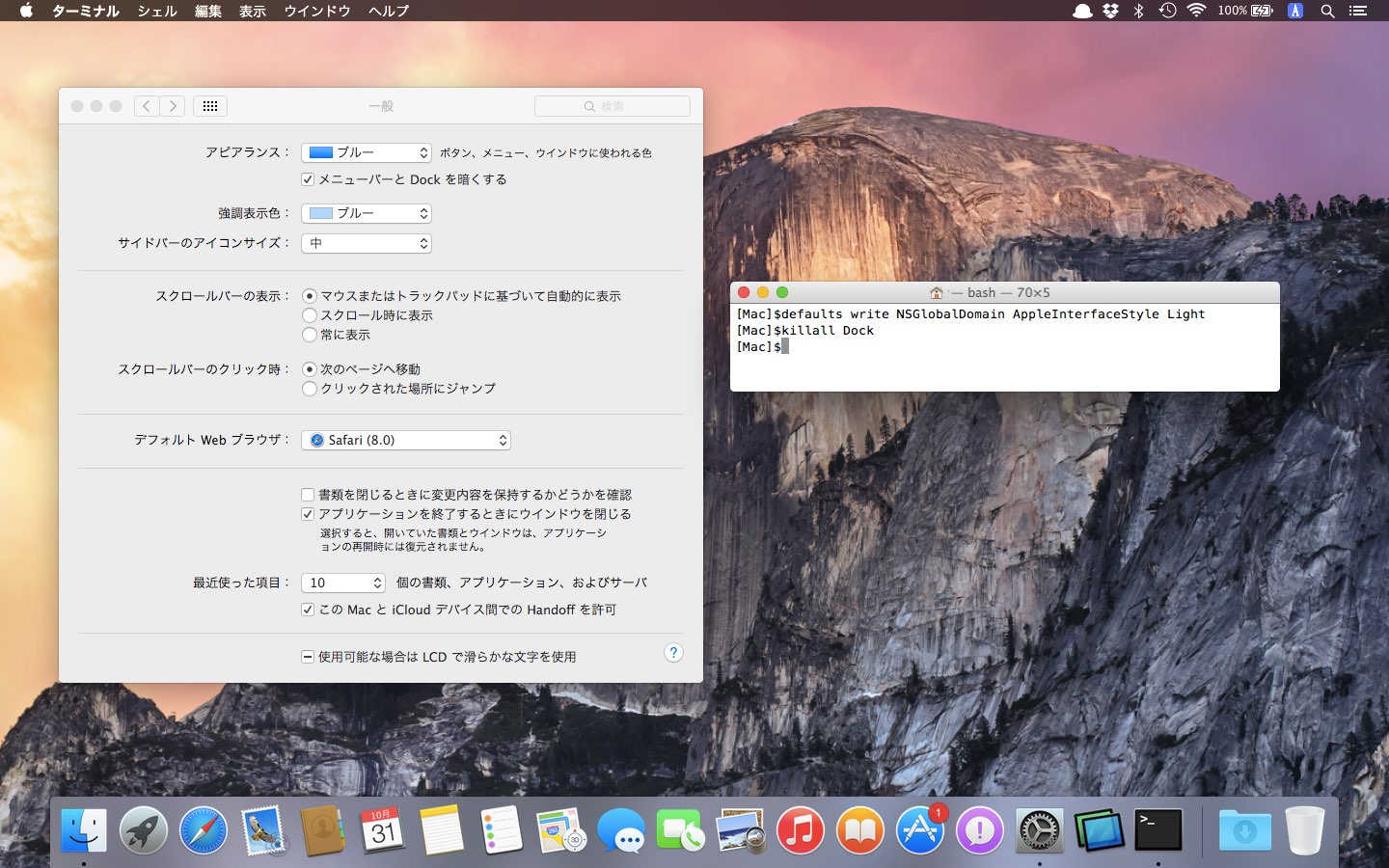Viewport: 1389px width, 868px height.
Task: Open Maps icon in the Dock
Action: click(x=561, y=830)
